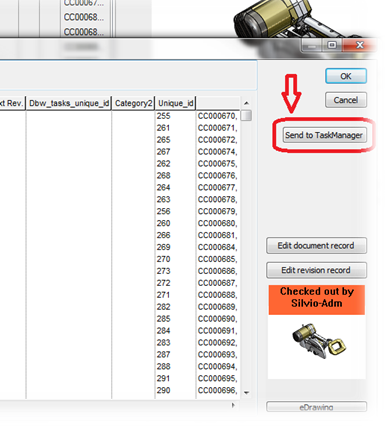Click cell CC000675
The image size is (386, 427).
click(x=218, y=164)
